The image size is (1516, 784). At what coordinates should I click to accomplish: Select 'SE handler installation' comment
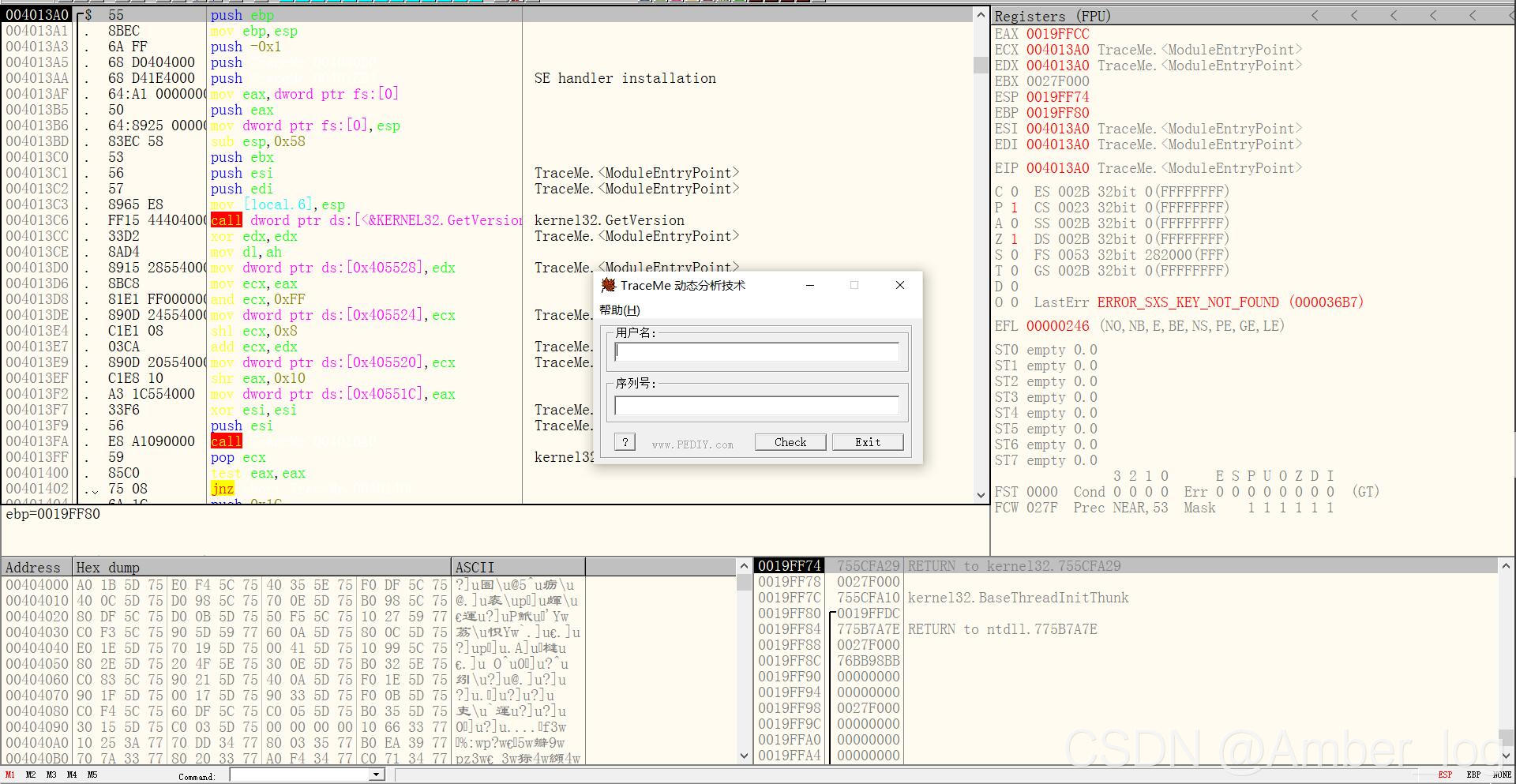pyautogui.click(x=625, y=78)
